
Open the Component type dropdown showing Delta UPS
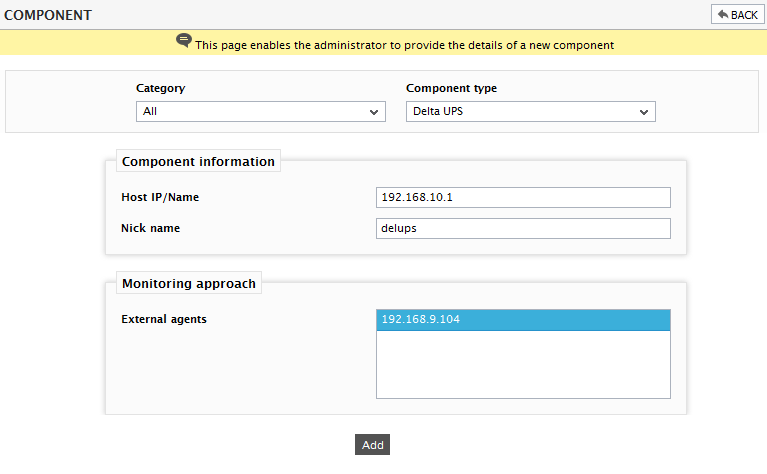click(531, 112)
